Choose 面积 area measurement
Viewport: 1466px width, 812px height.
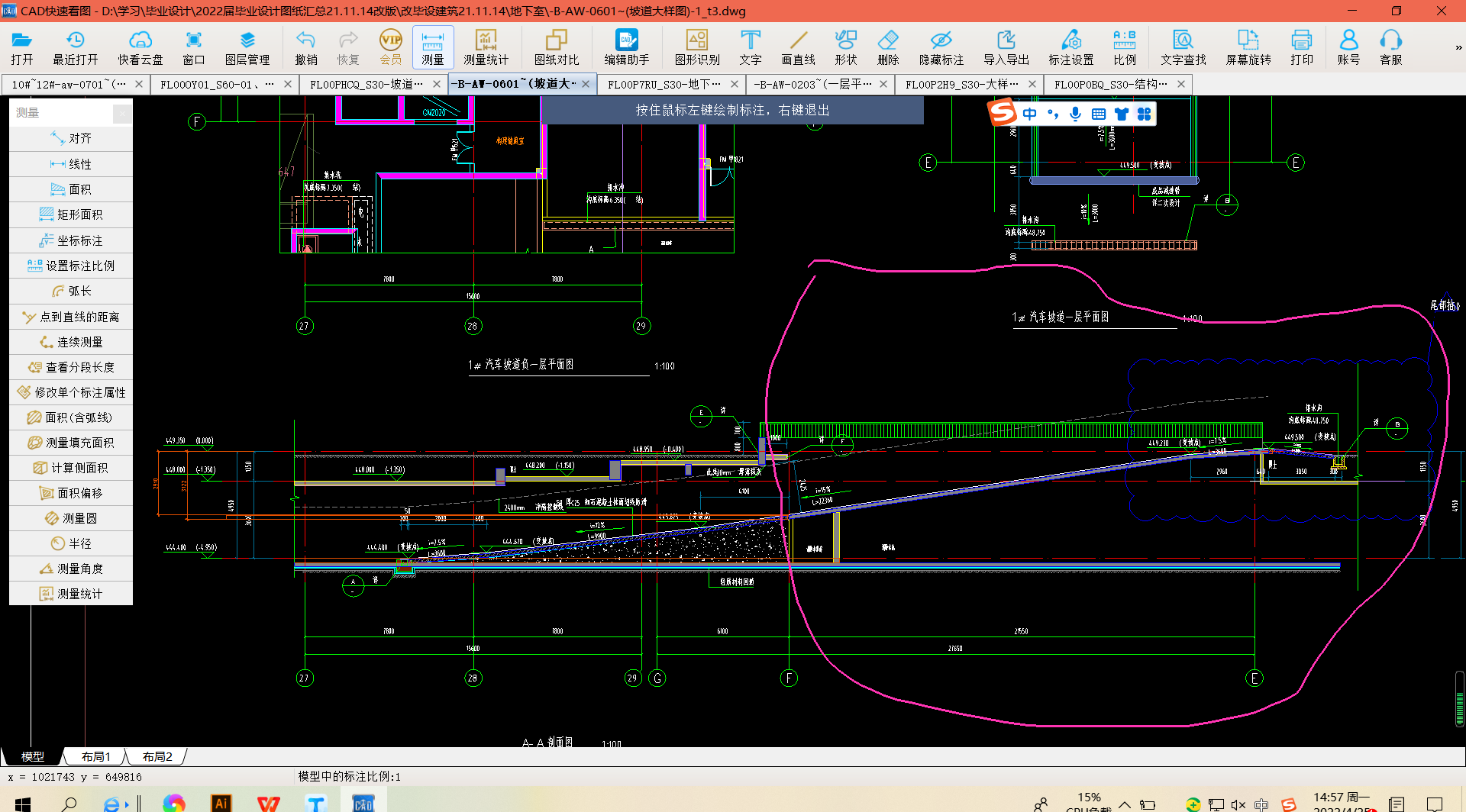71,189
